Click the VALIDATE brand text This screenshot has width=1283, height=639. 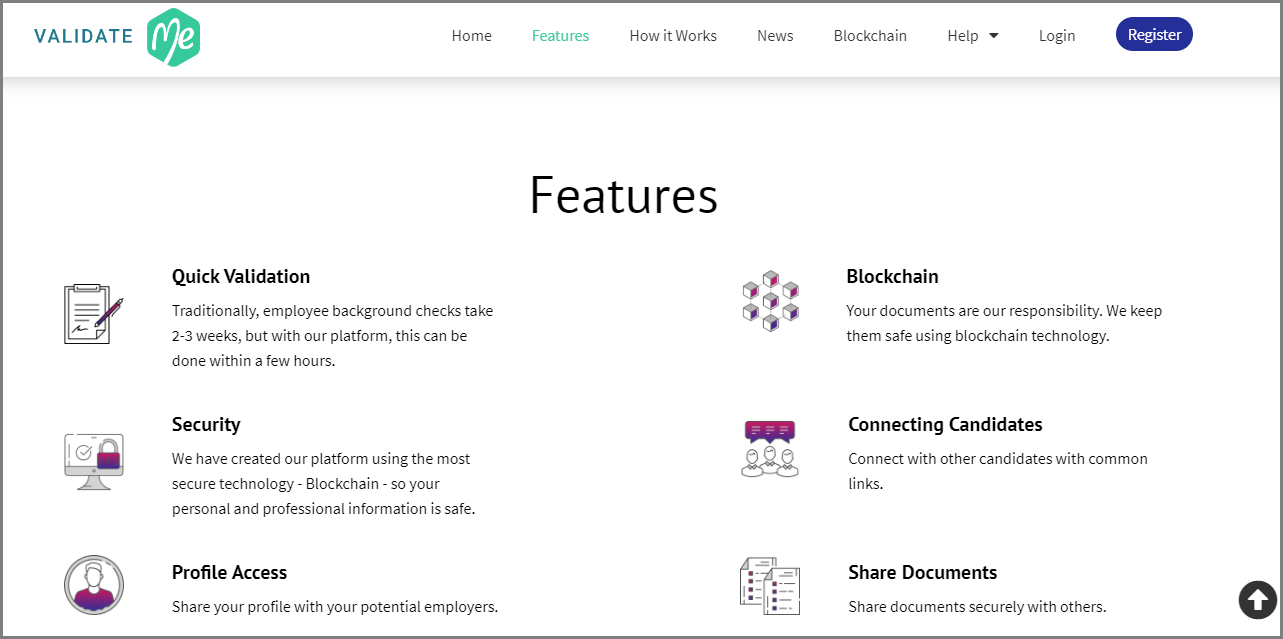click(84, 37)
